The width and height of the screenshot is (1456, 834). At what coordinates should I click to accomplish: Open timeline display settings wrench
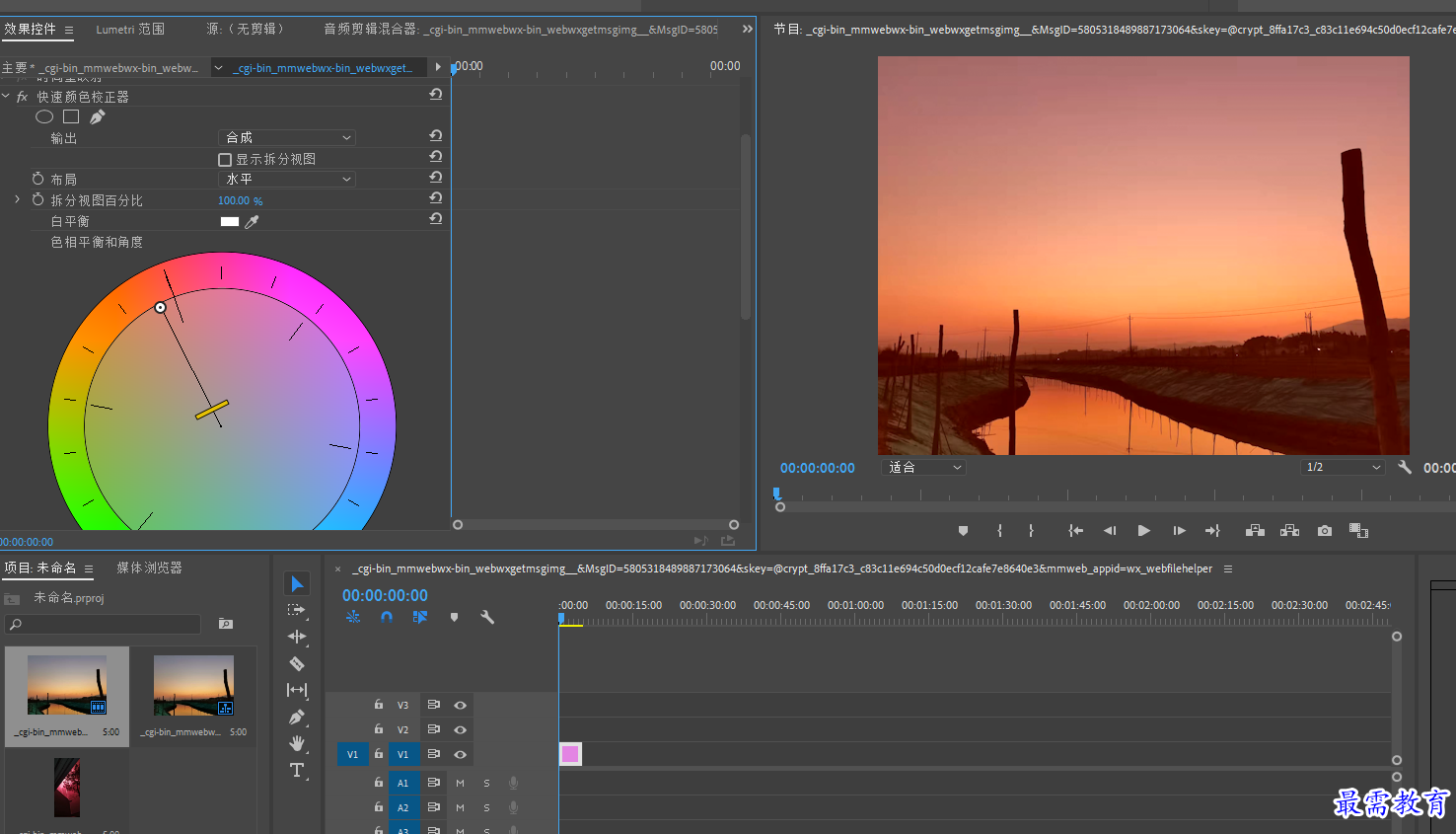(487, 617)
